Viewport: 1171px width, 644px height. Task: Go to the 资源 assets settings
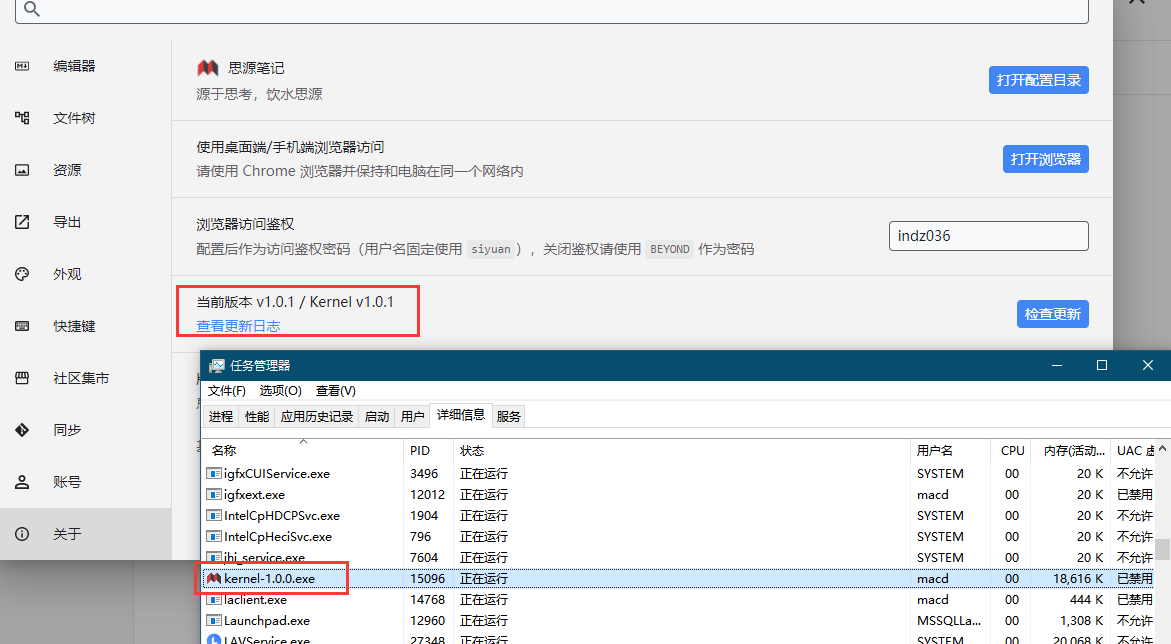(x=67, y=170)
